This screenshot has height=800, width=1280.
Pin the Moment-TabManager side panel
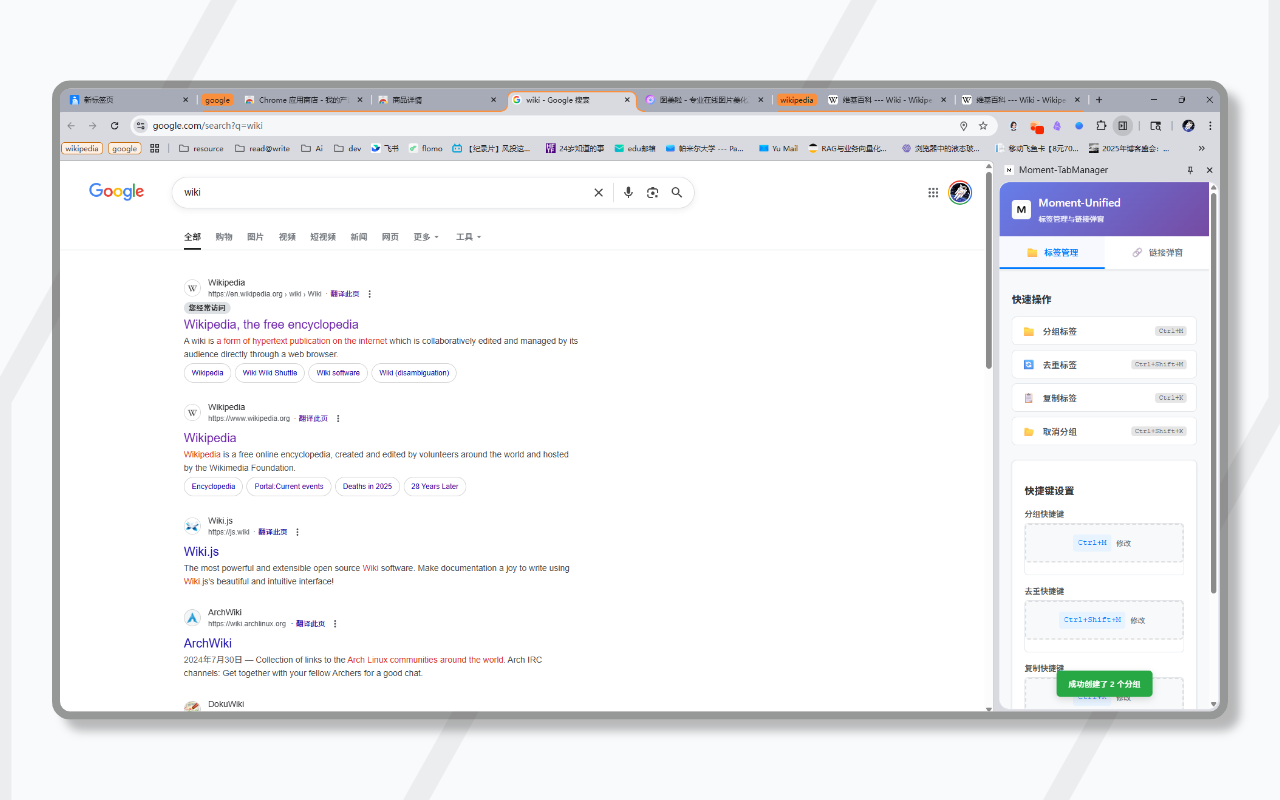point(1190,170)
